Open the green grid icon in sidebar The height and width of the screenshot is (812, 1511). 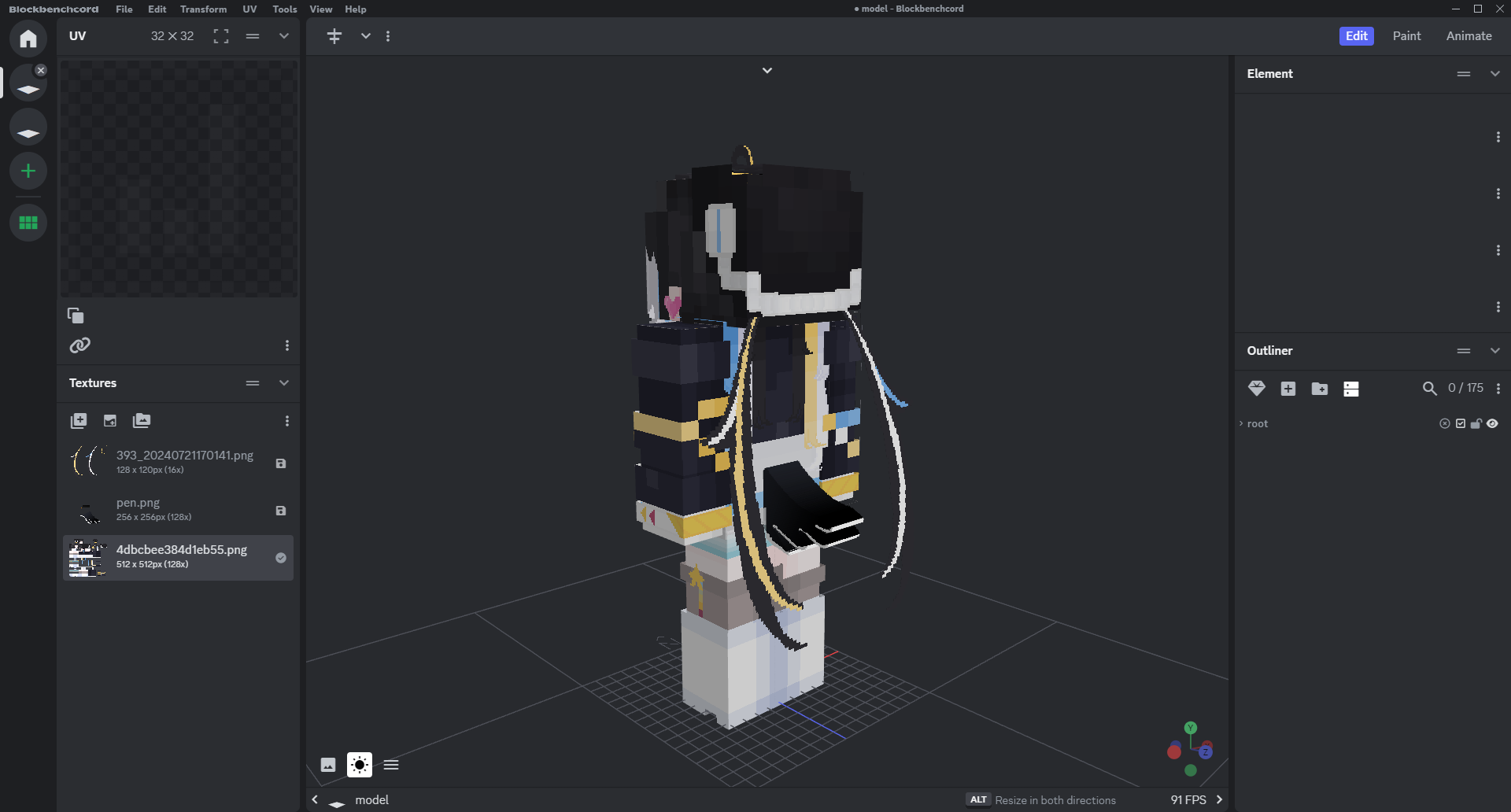point(28,223)
